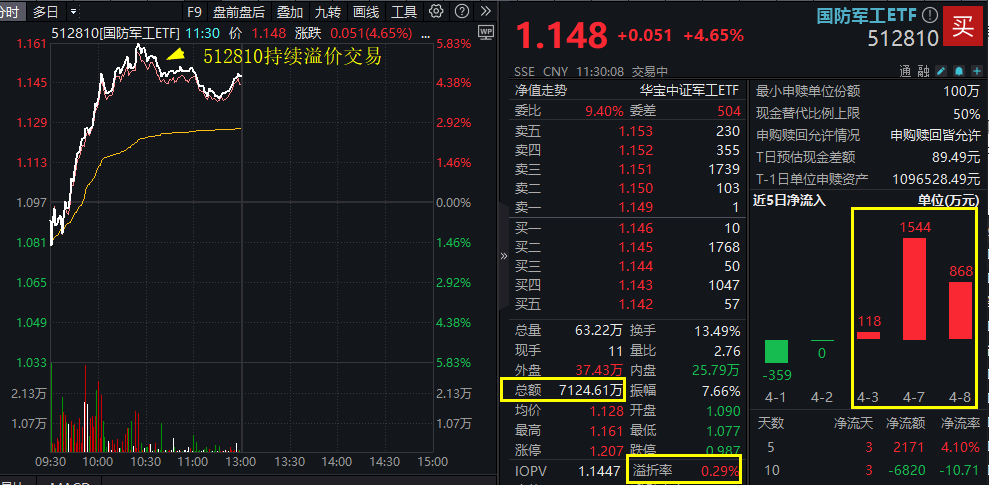Set a price alert bell icon

959,71
